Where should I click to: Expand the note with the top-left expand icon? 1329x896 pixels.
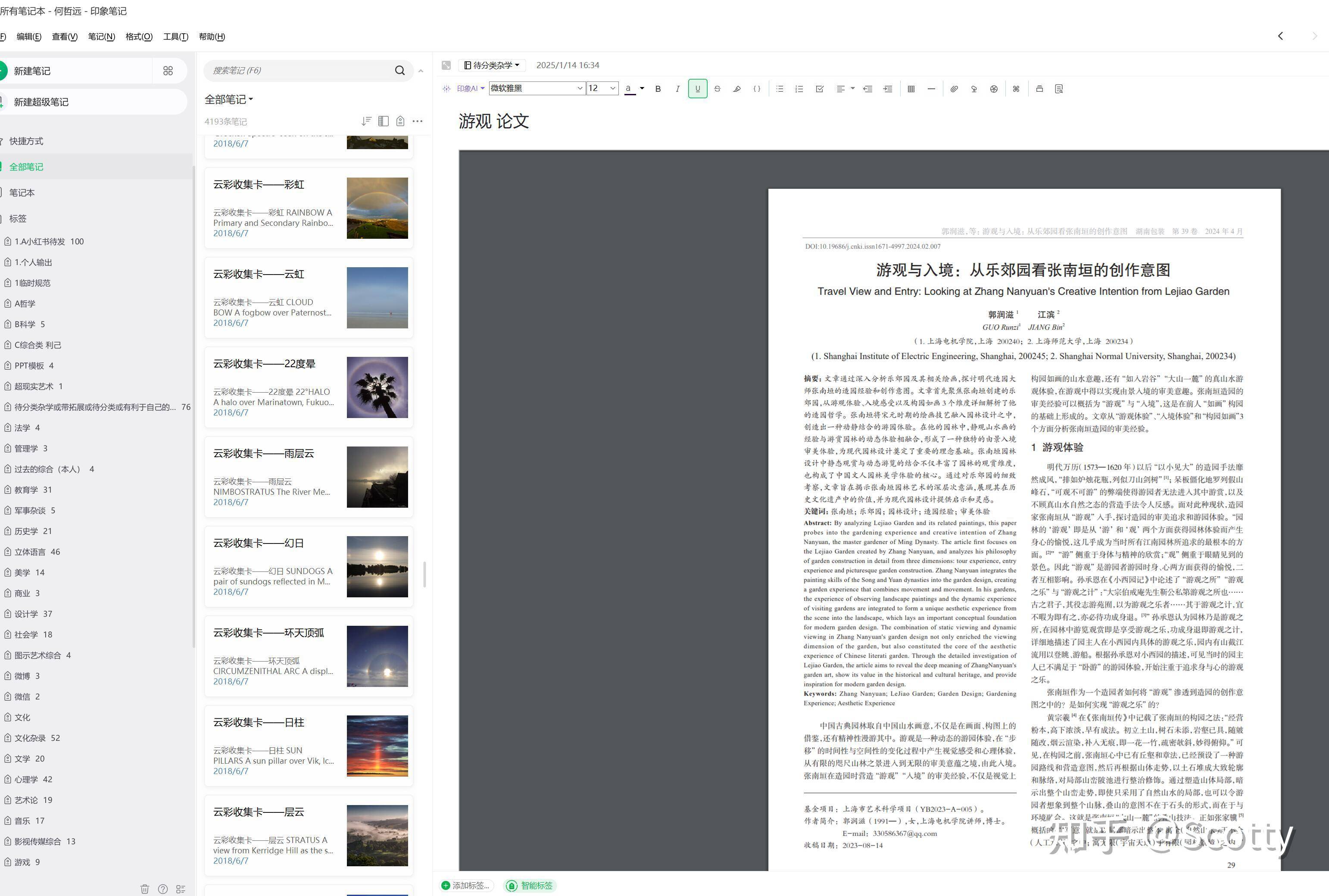point(446,65)
